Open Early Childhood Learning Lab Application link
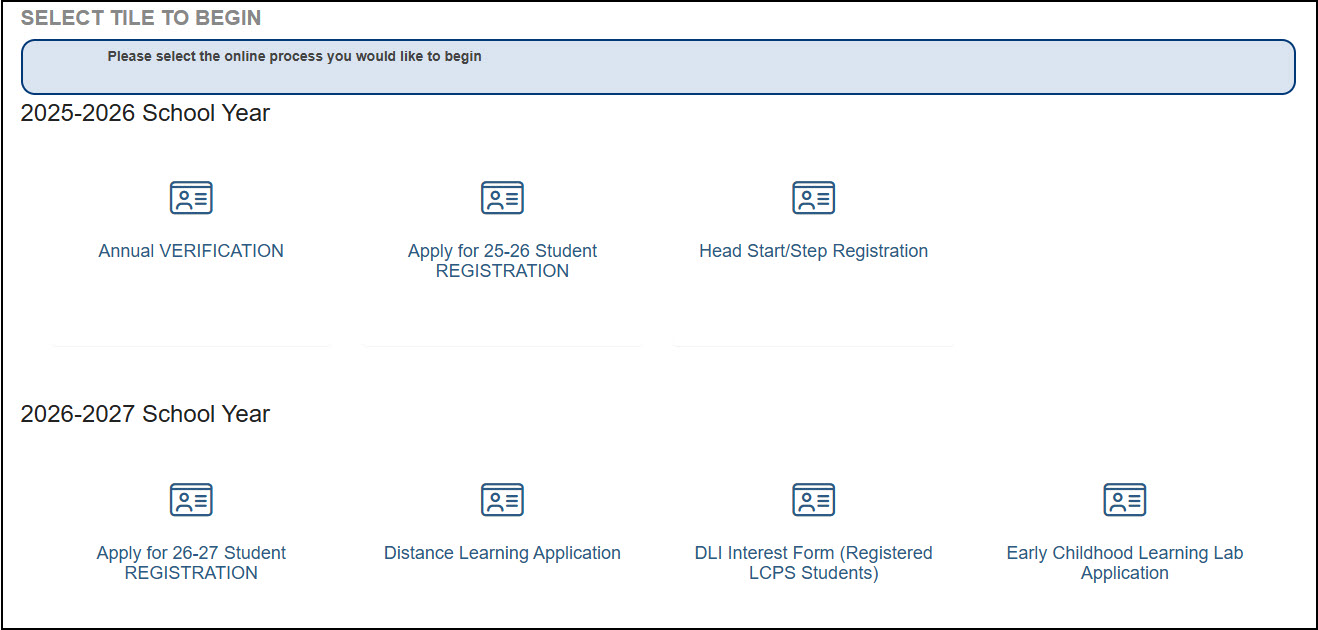1318x630 pixels. click(x=1125, y=563)
